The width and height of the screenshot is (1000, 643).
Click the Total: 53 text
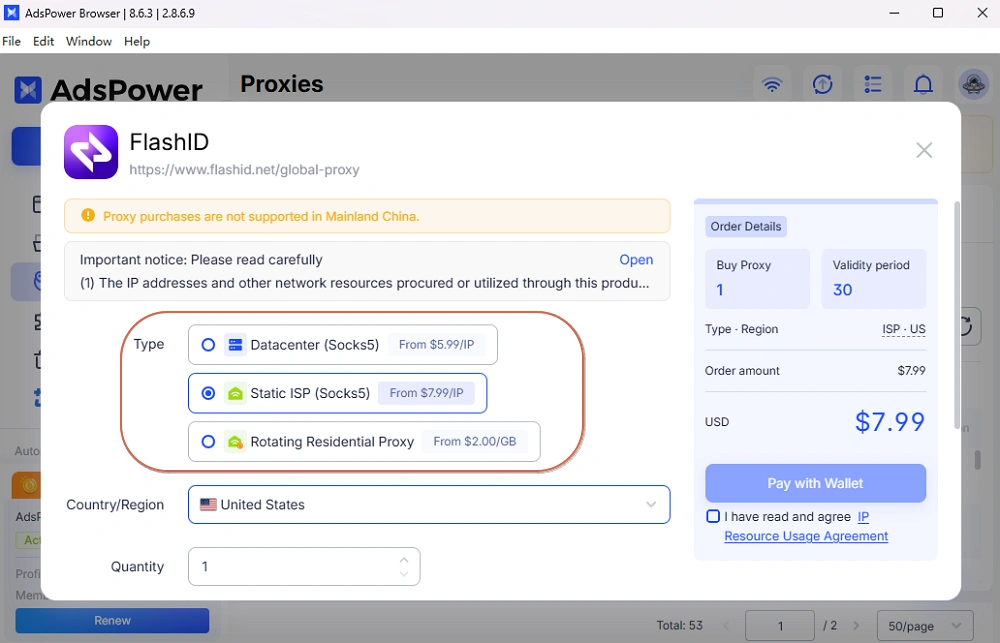[679, 626]
